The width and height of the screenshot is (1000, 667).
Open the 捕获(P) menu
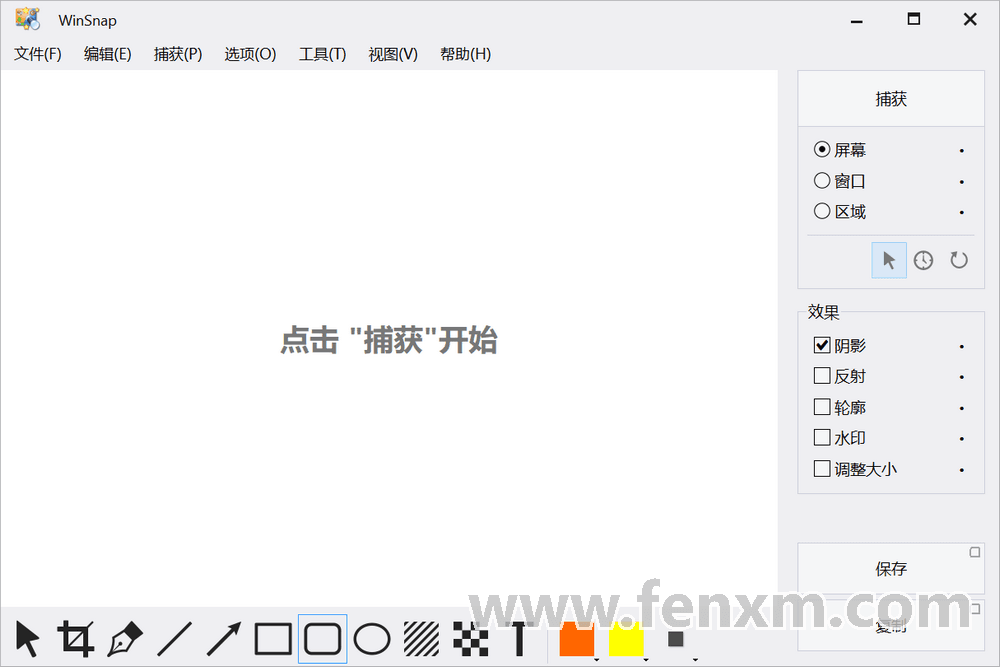point(177,54)
